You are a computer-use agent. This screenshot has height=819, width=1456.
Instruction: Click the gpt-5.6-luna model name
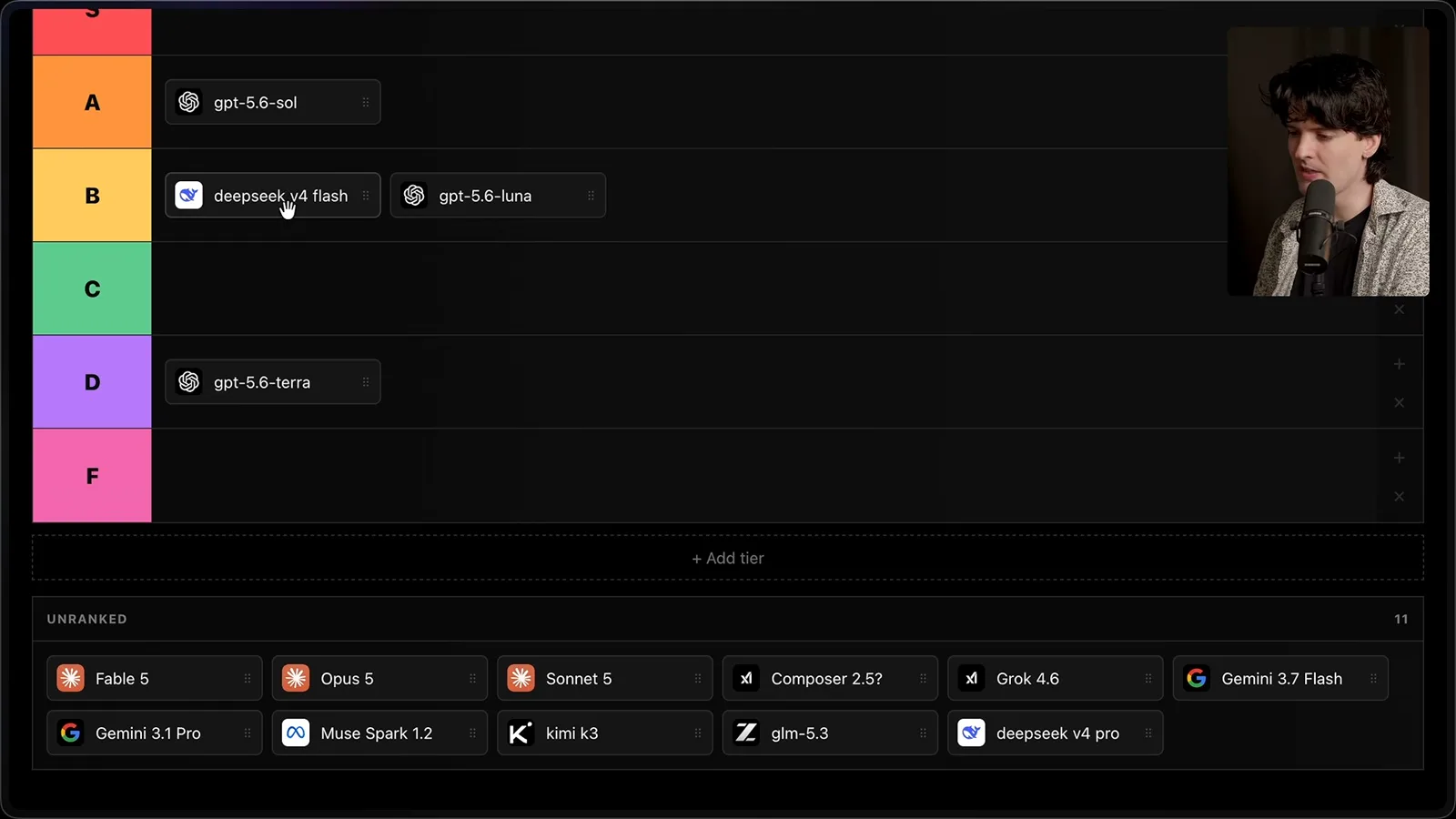(x=485, y=196)
